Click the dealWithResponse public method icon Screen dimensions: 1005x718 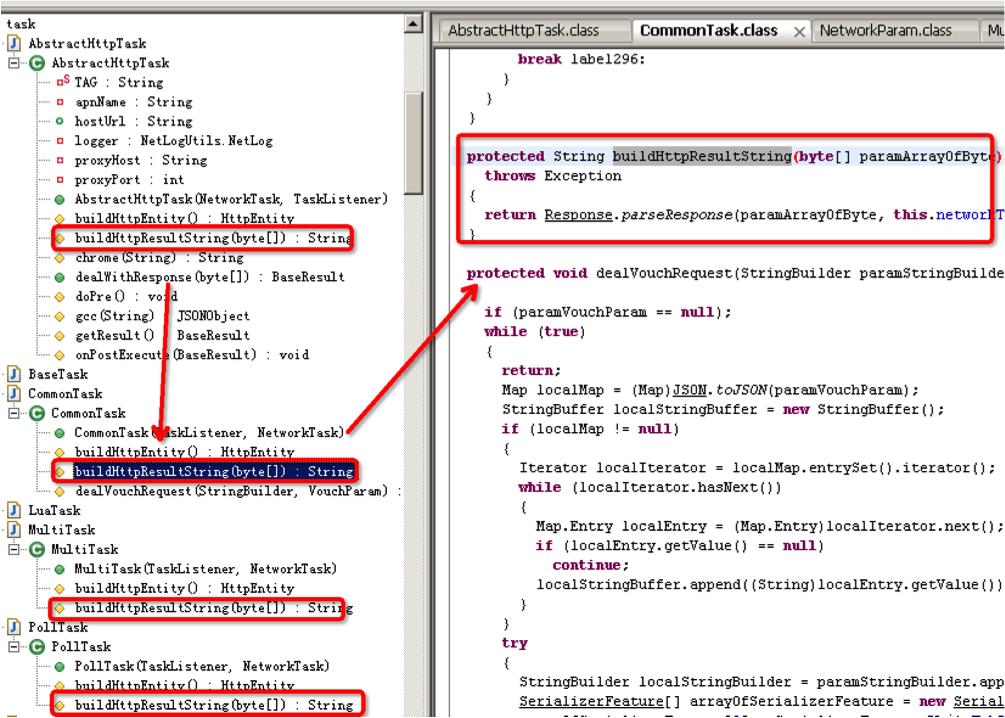[x=60, y=278]
